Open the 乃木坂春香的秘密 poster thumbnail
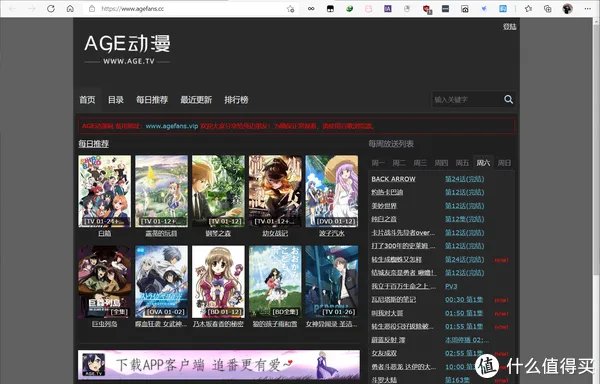The image size is (600, 384). point(218,281)
